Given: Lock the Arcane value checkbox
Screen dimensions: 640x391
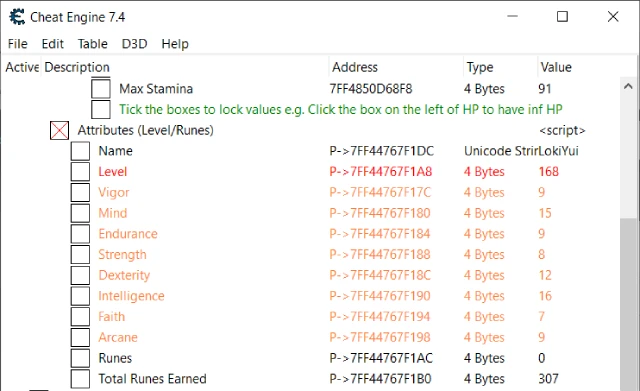Looking at the screenshot, I should coord(80,338).
